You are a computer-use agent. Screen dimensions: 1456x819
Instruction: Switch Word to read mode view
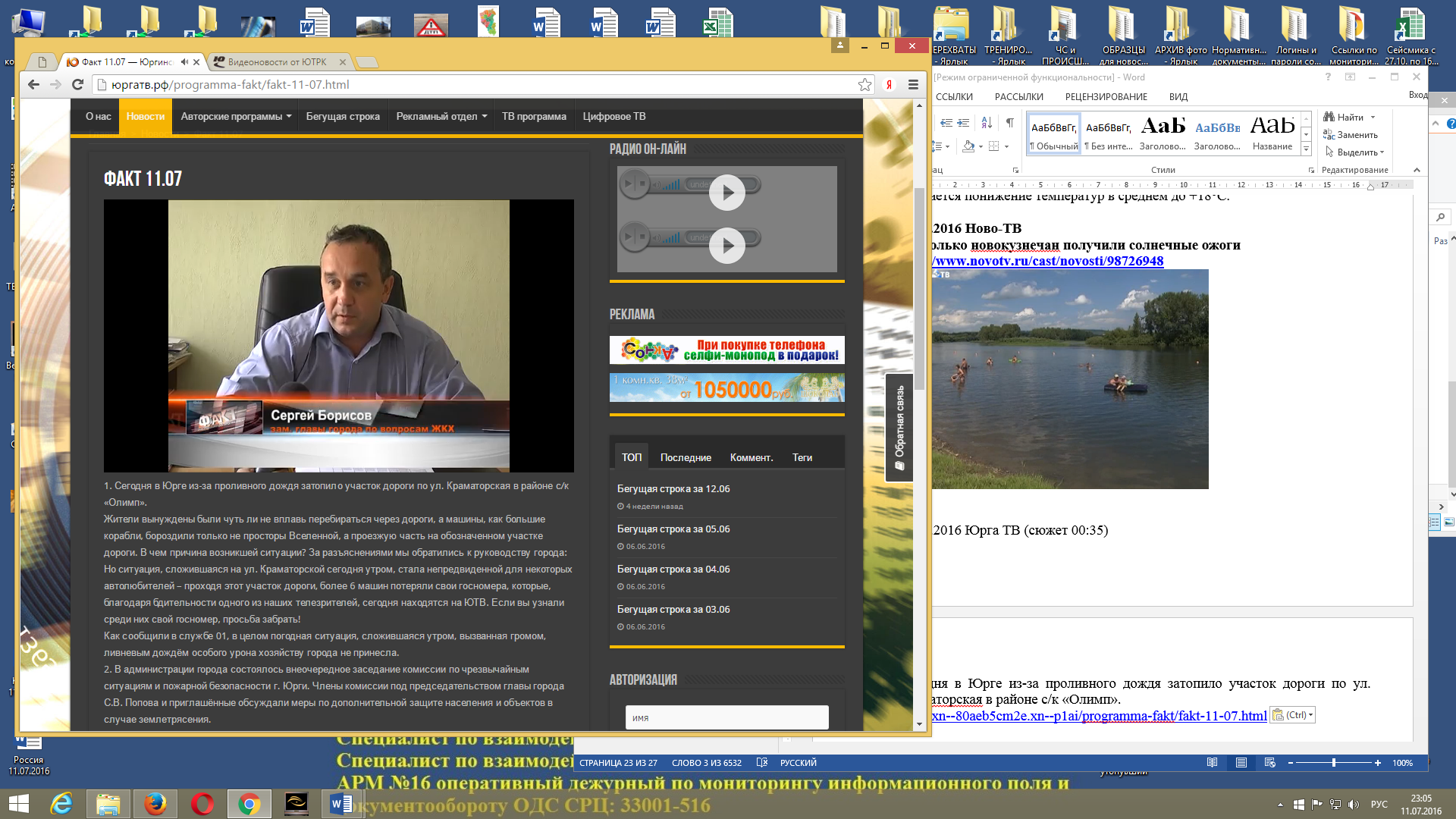1212,763
